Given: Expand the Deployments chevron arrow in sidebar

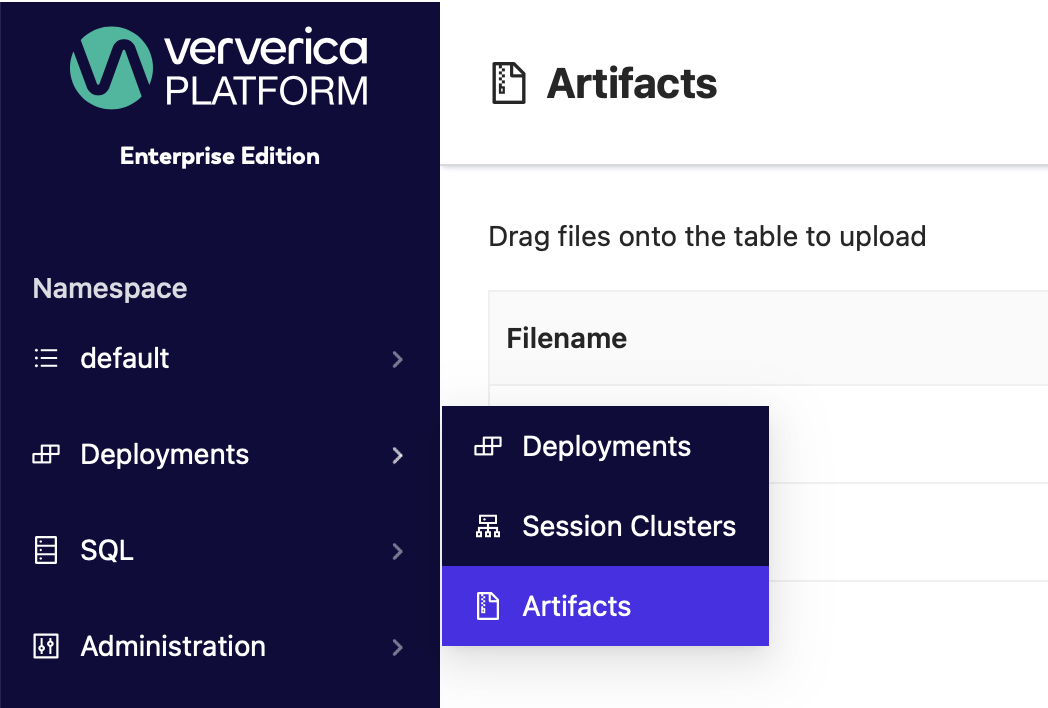Looking at the screenshot, I should point(398,455).
